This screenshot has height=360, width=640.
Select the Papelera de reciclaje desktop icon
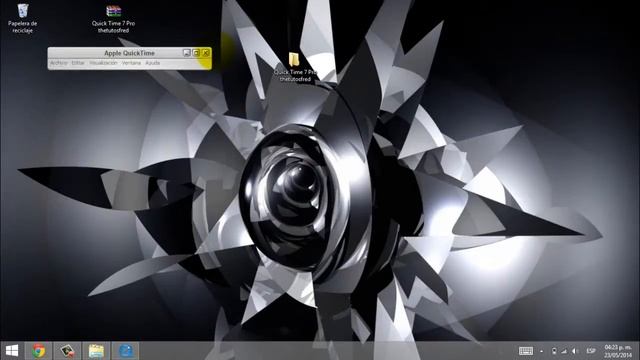click(22, 18)
